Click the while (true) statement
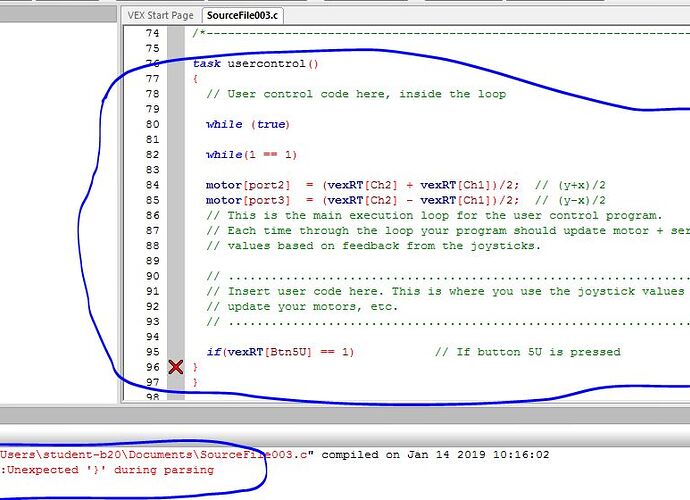The image size is (690, 500). click(x=247, y=124)
